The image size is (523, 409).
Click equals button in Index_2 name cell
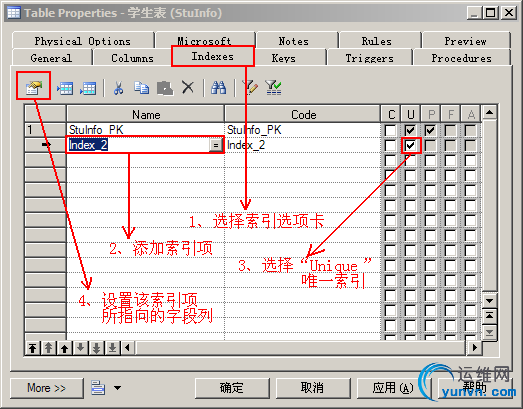coord(216,145)
